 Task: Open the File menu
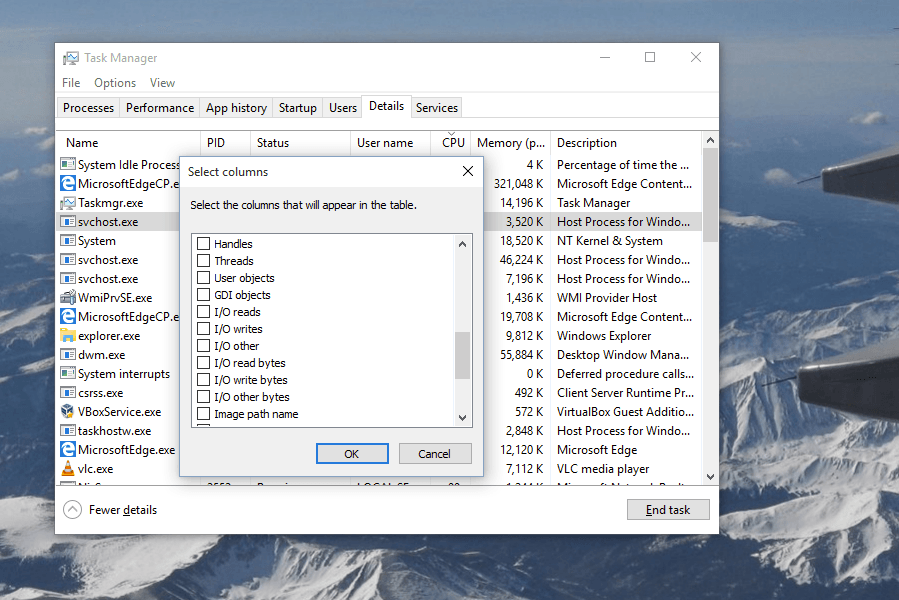pos(71,83)
